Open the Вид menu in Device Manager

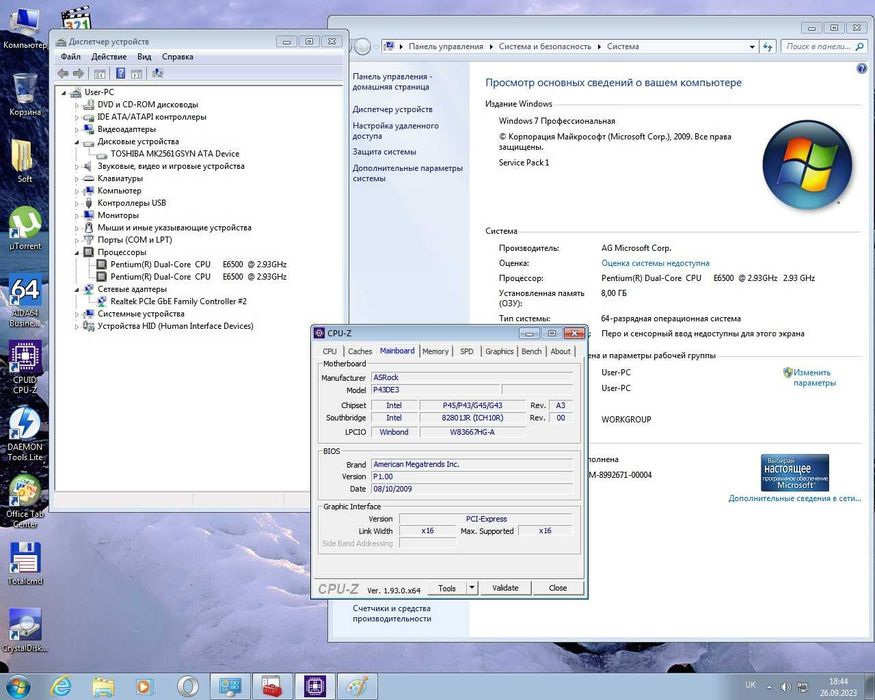(144, 56)
